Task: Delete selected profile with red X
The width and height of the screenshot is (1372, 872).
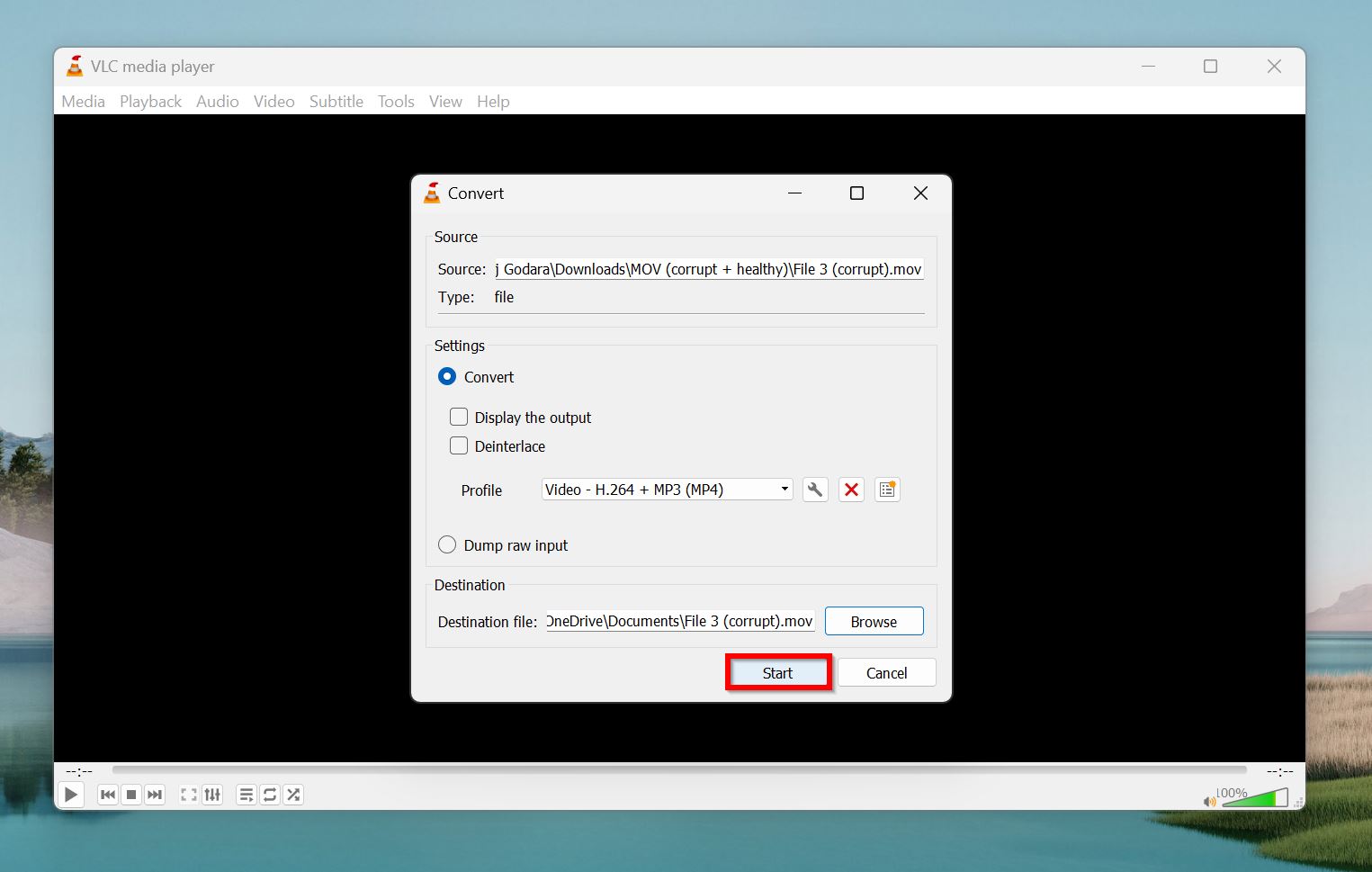Action: (x=851, y=490)
